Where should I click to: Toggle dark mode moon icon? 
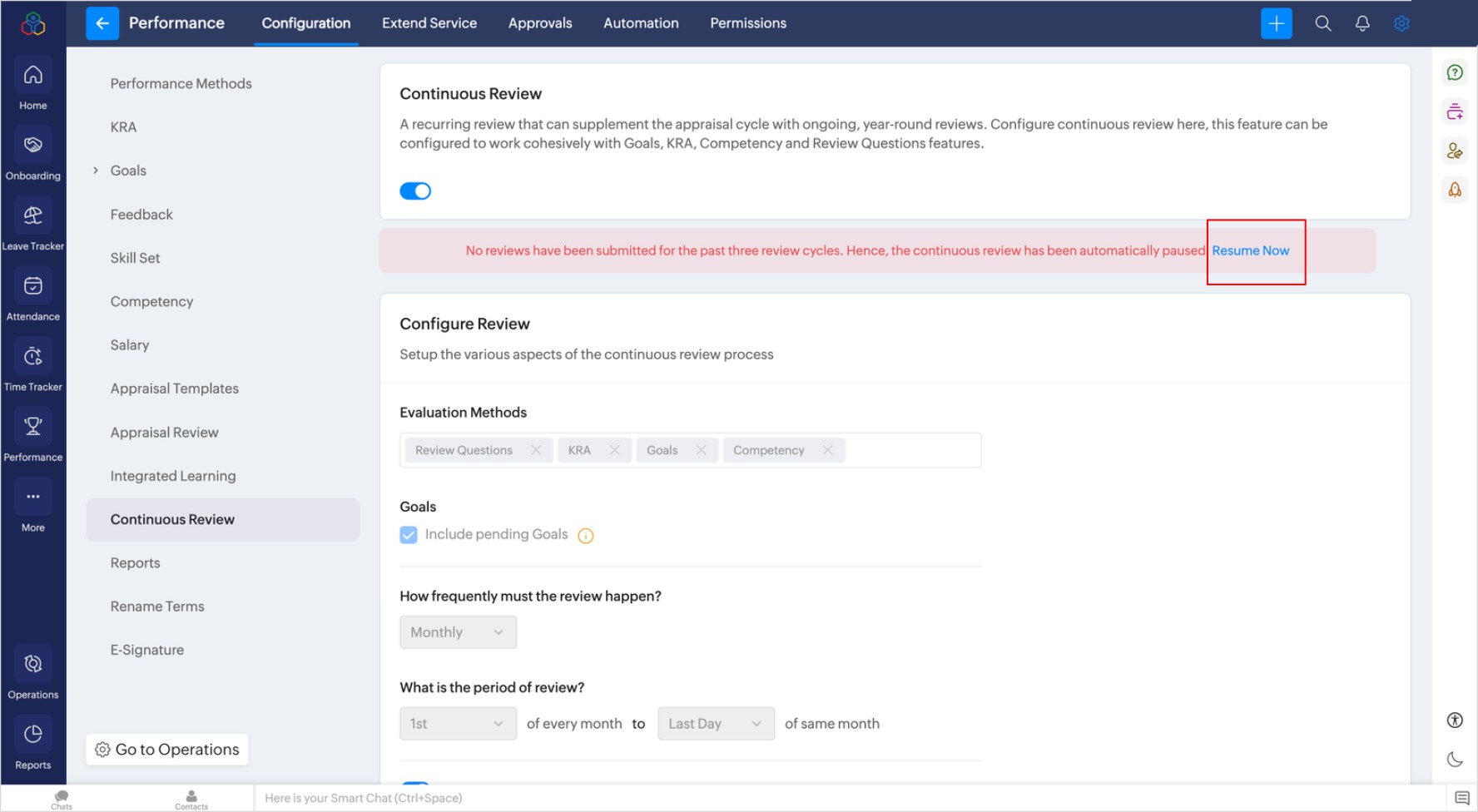click(1455, 759)
